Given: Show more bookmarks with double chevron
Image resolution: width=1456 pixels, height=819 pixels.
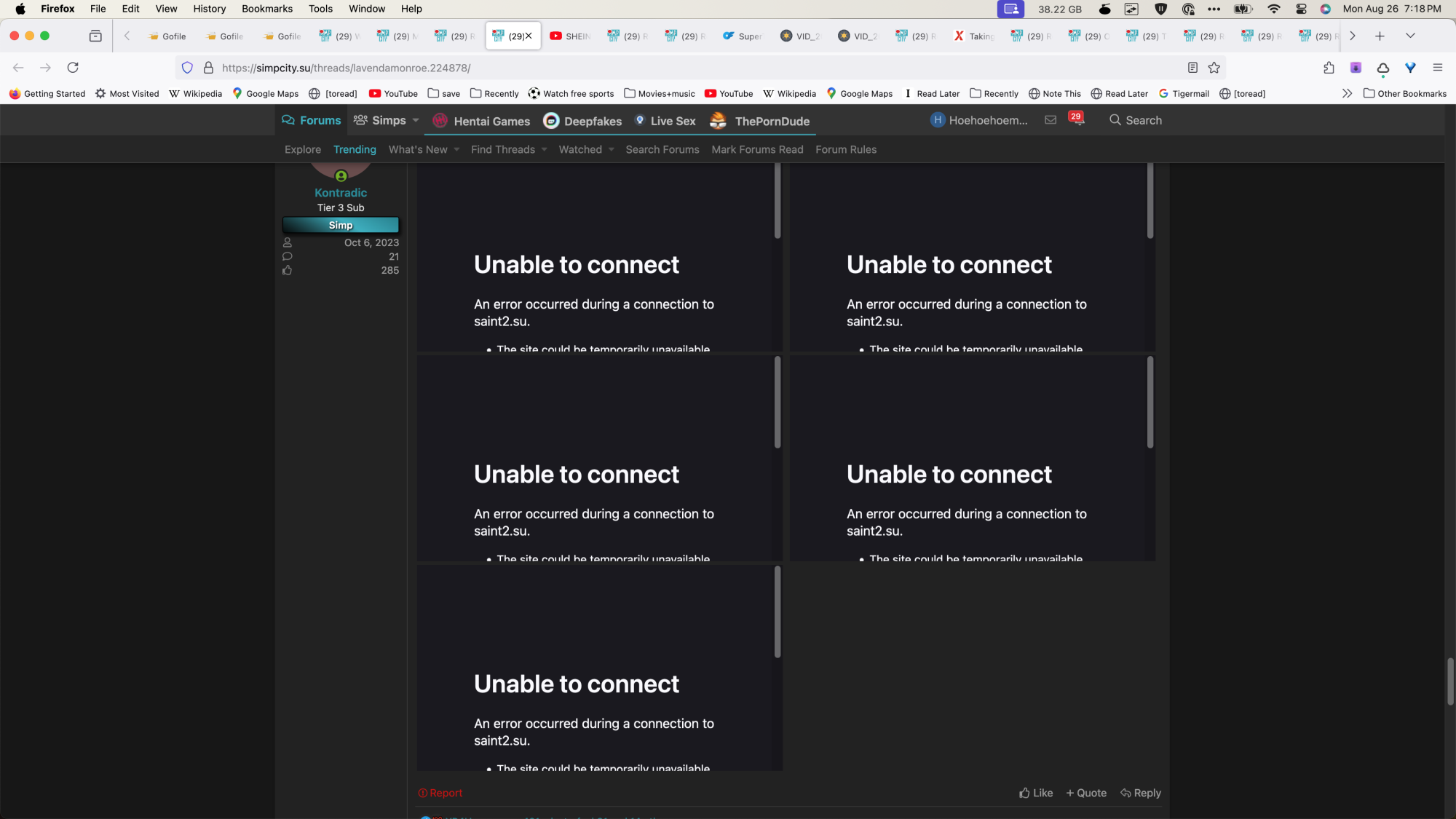Looking at the screenshot, I should coord(1347,93).
